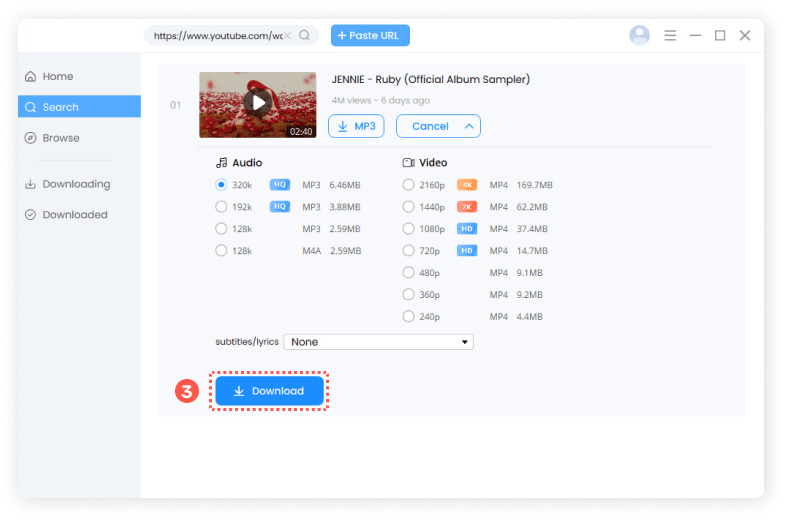The width and height of the screenshot is (786, 520).
Task: Select 320k MP3 audio quality
Action: [x=221, y=185]
